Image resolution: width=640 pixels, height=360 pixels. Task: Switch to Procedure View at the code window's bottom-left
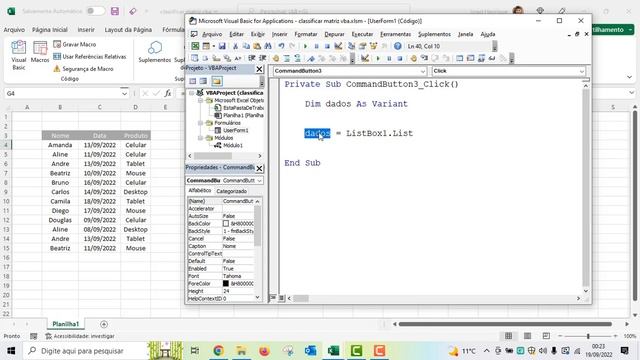pos(273,298)
